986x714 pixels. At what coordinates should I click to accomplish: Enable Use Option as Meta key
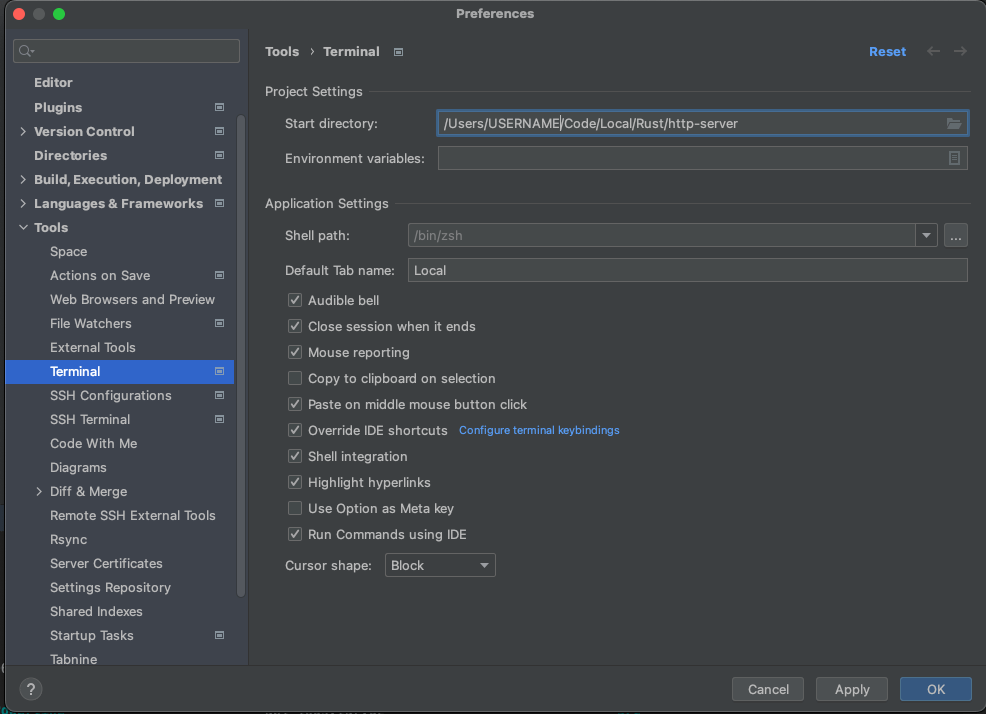coord(295,508)
